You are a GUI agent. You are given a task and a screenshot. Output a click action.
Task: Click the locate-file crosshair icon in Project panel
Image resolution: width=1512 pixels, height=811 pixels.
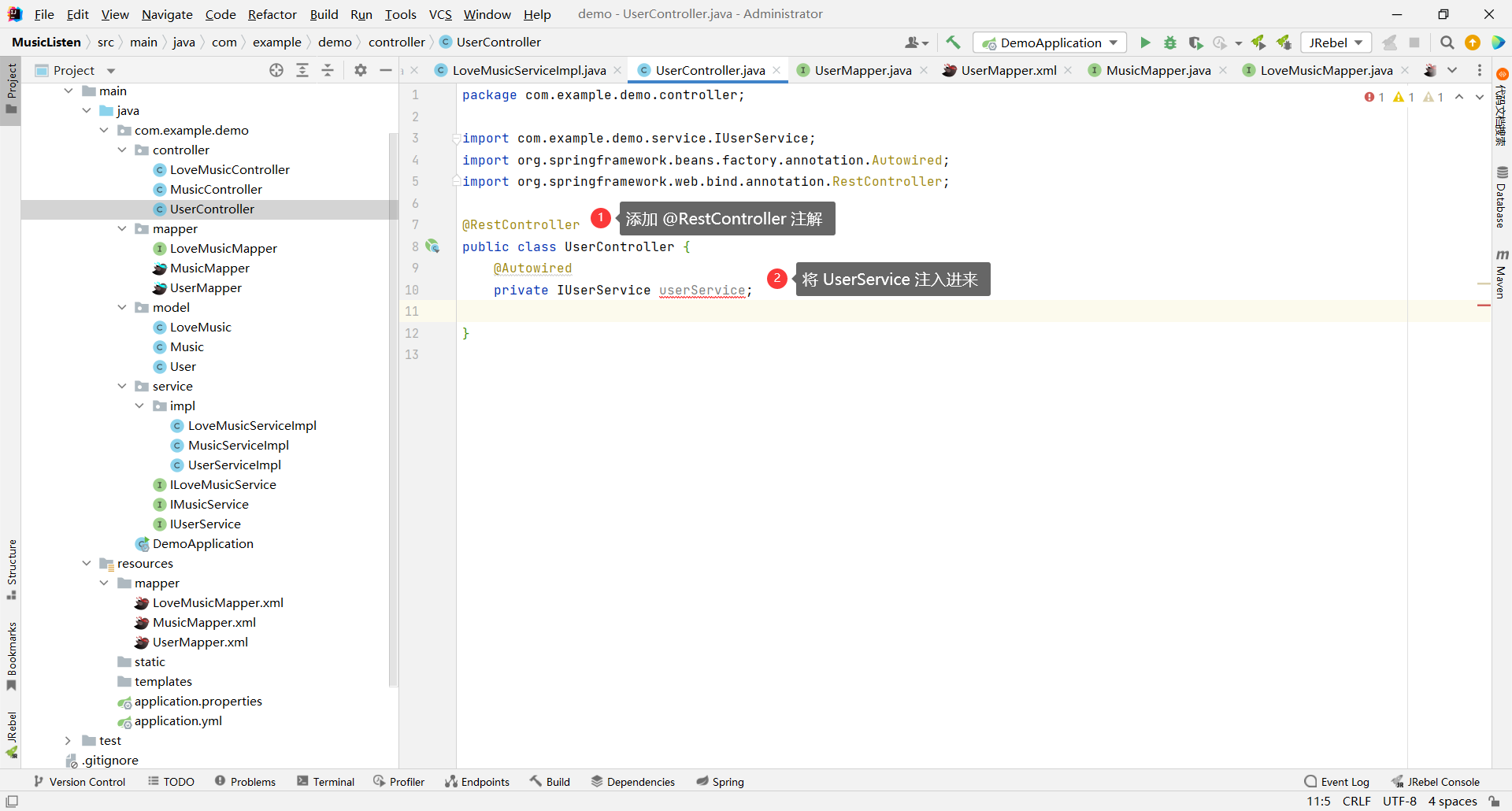point(276,70)
